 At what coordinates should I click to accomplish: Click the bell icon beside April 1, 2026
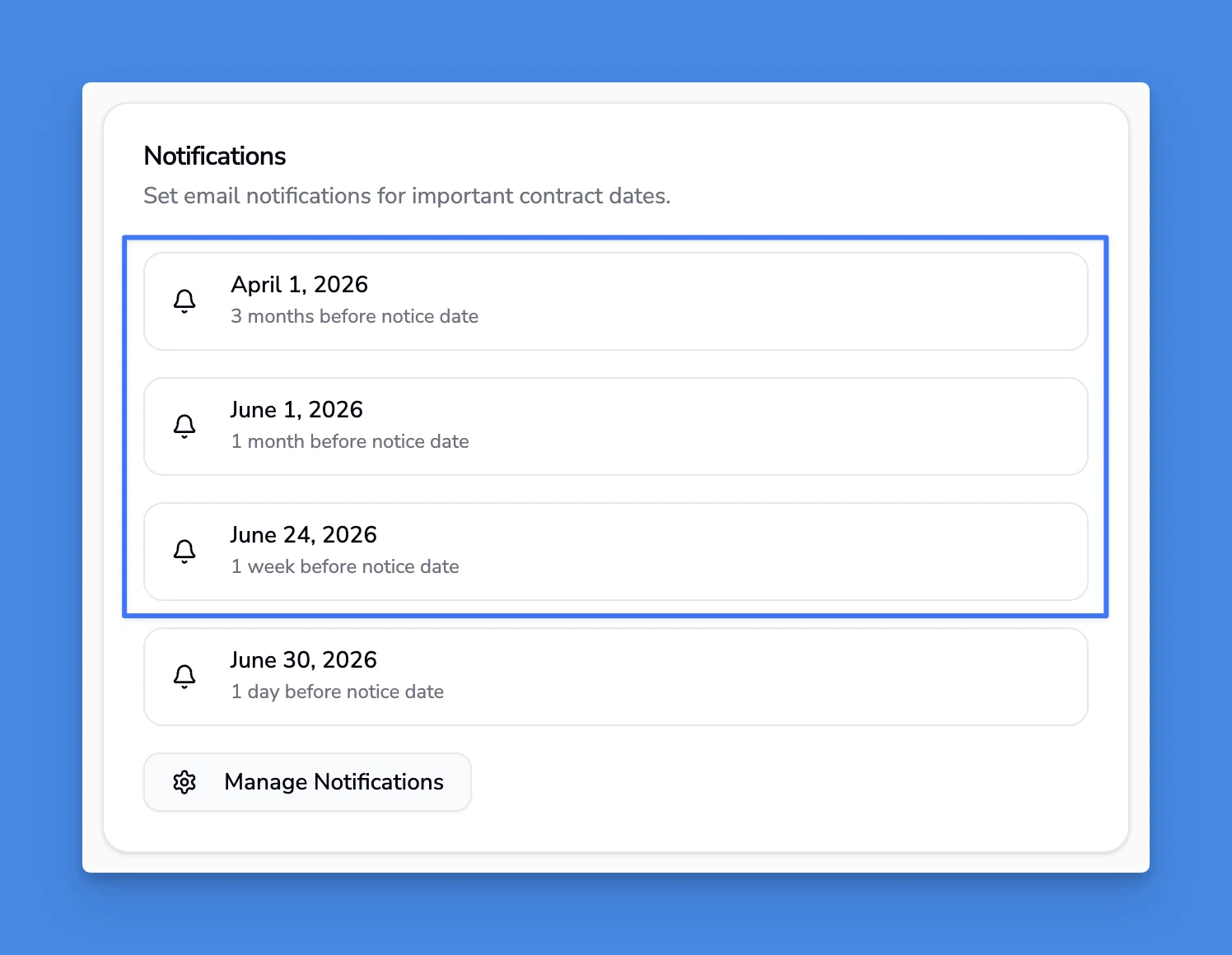pyautogui.click(x=184, y=300)
